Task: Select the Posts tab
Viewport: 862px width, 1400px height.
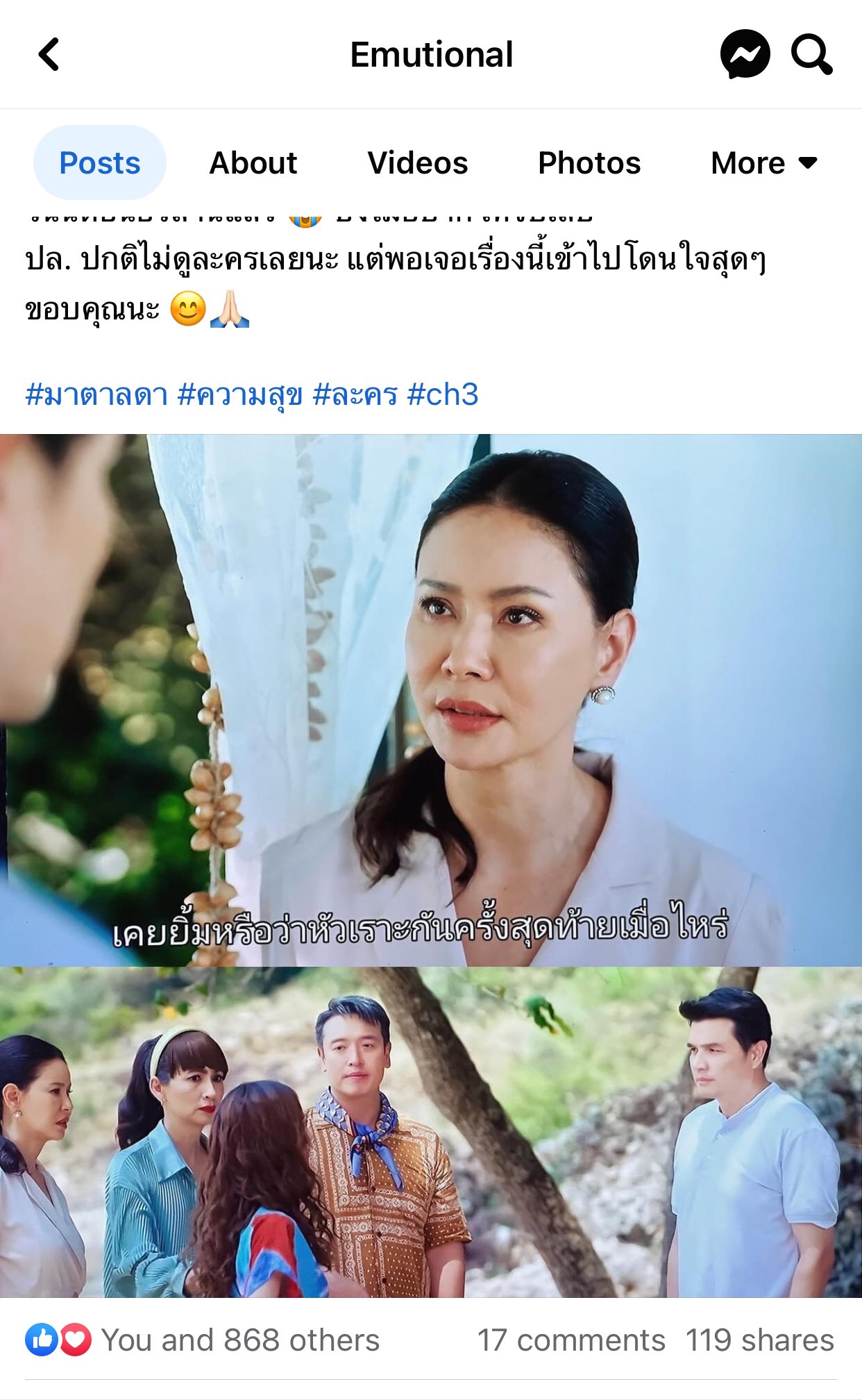Action: (x=100, y=163)
